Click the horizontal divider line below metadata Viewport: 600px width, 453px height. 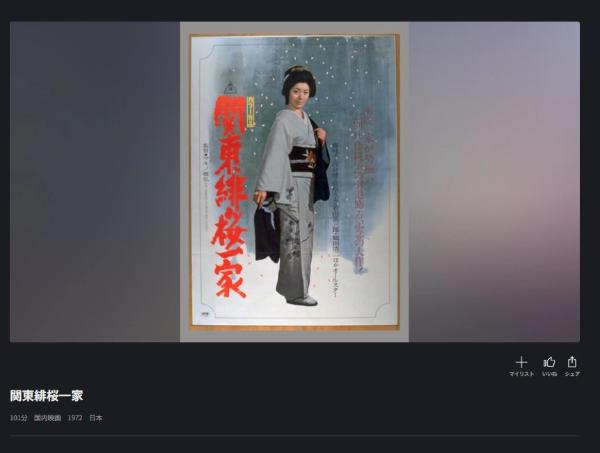[295, 435]
